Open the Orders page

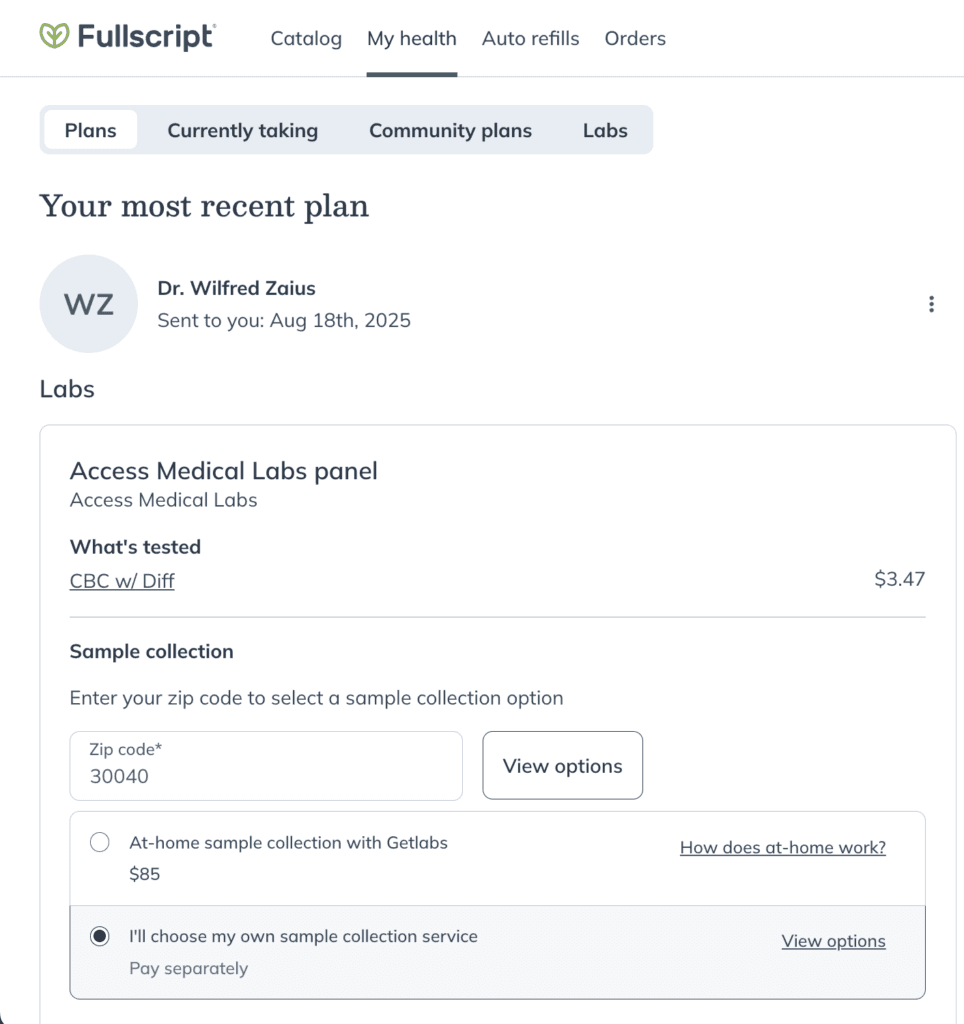pyautogui.click(x=635, y=39)
